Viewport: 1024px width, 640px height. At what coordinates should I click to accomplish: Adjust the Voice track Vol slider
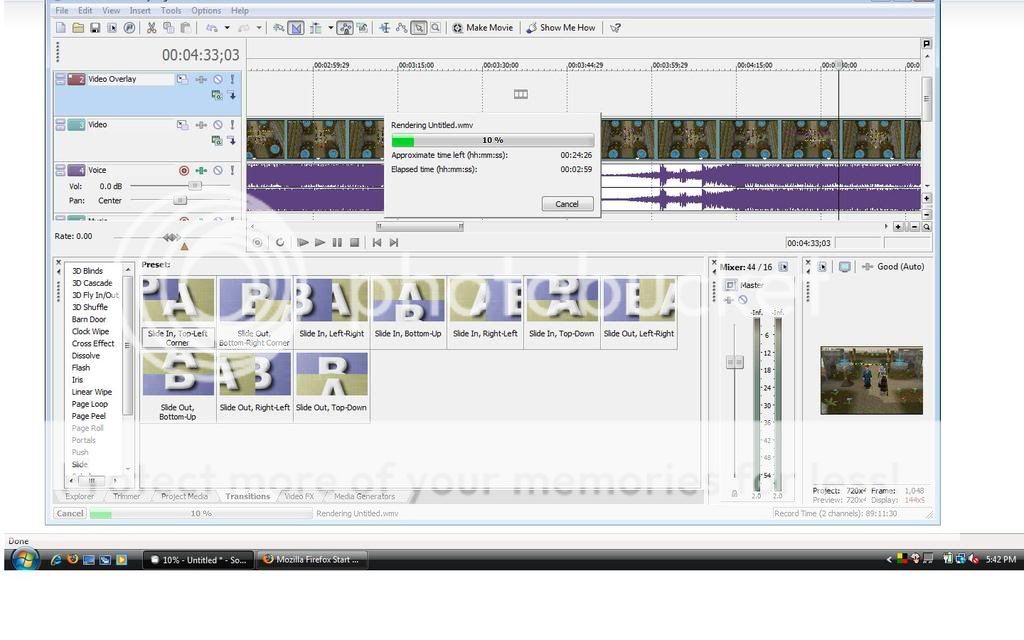(195, 186)
